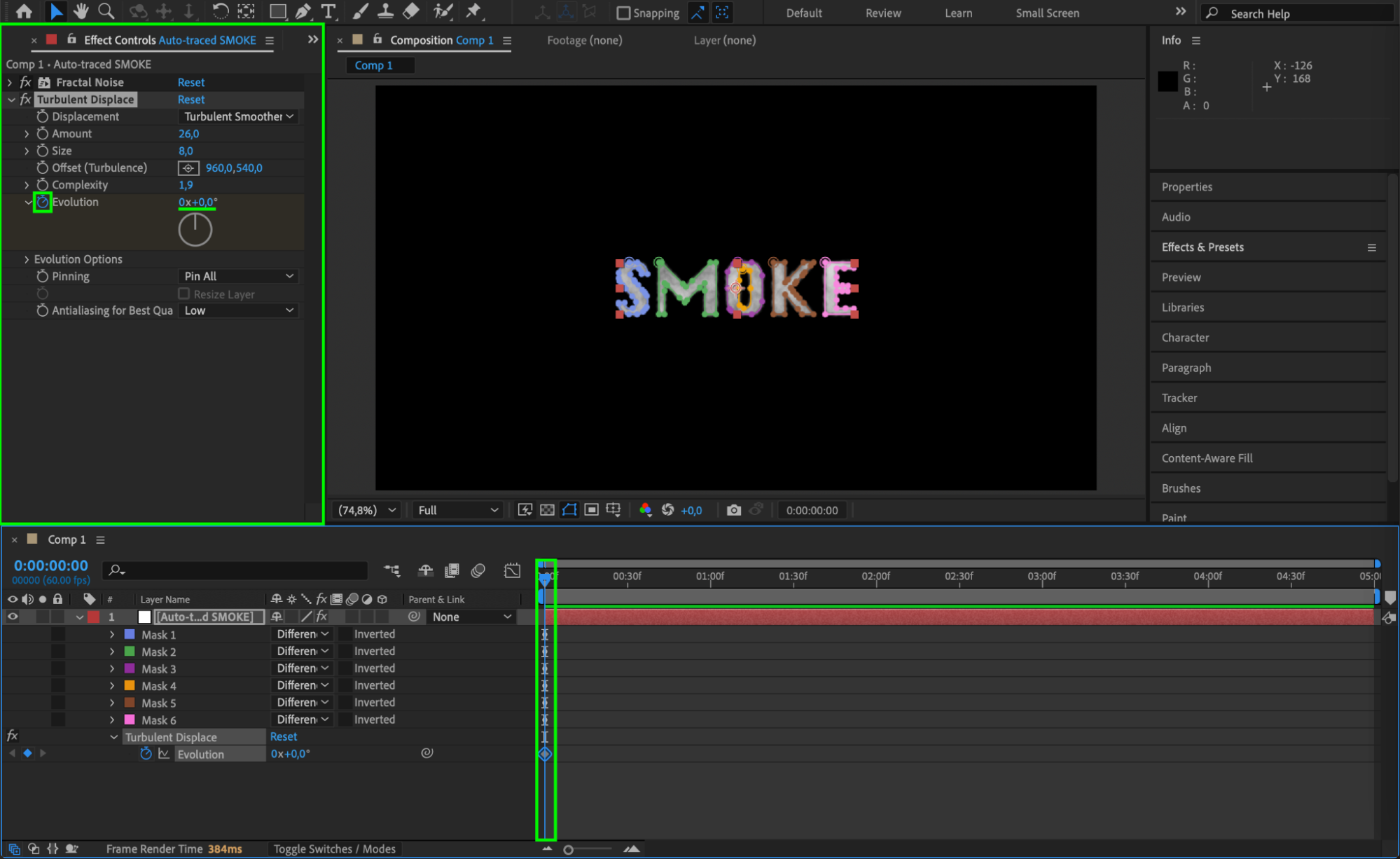Enable the Snapping checkbox
The height and width of the screenshot is (859, 1400).
623,13
